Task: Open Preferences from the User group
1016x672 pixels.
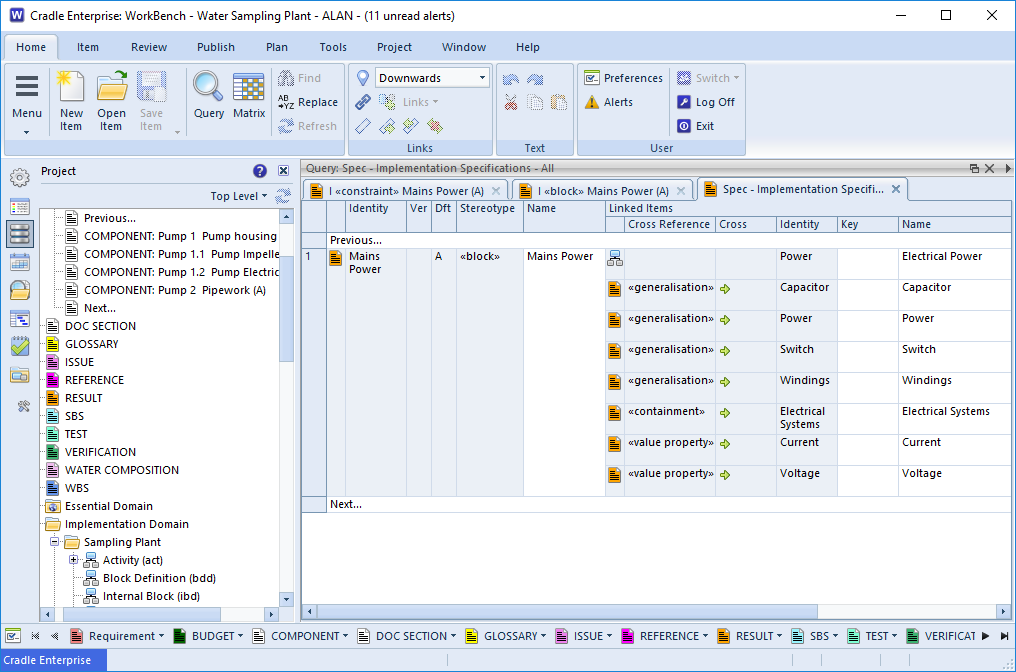Action: click(623, 78)
